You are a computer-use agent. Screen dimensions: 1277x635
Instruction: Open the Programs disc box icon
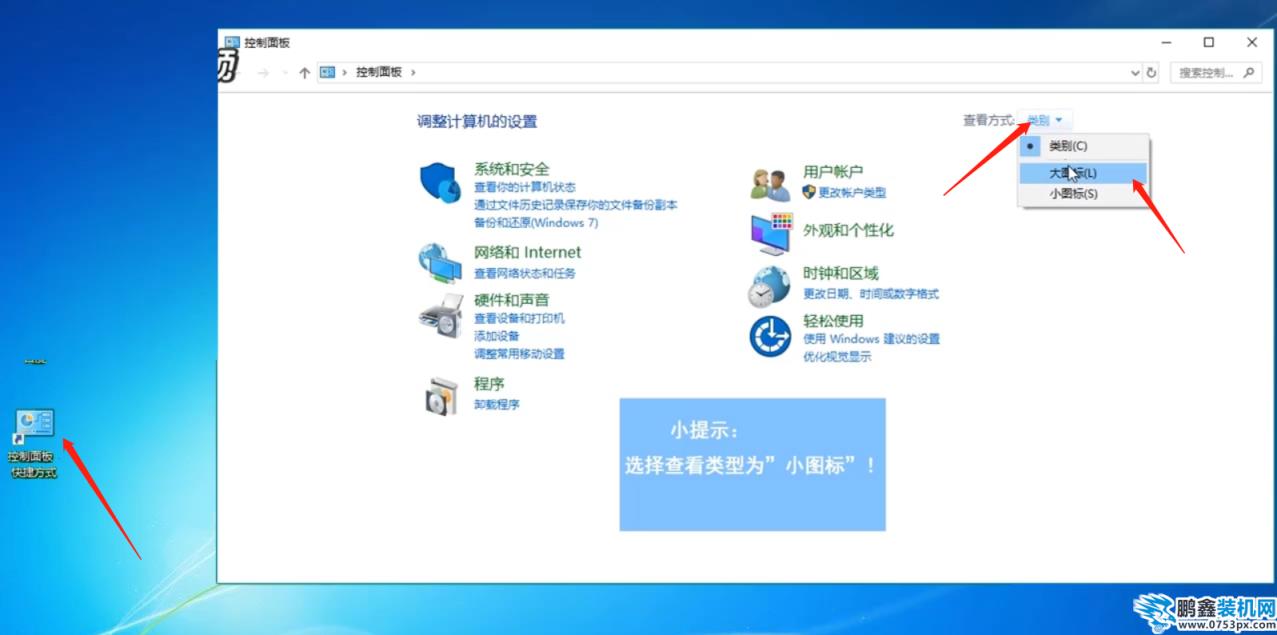440,396
